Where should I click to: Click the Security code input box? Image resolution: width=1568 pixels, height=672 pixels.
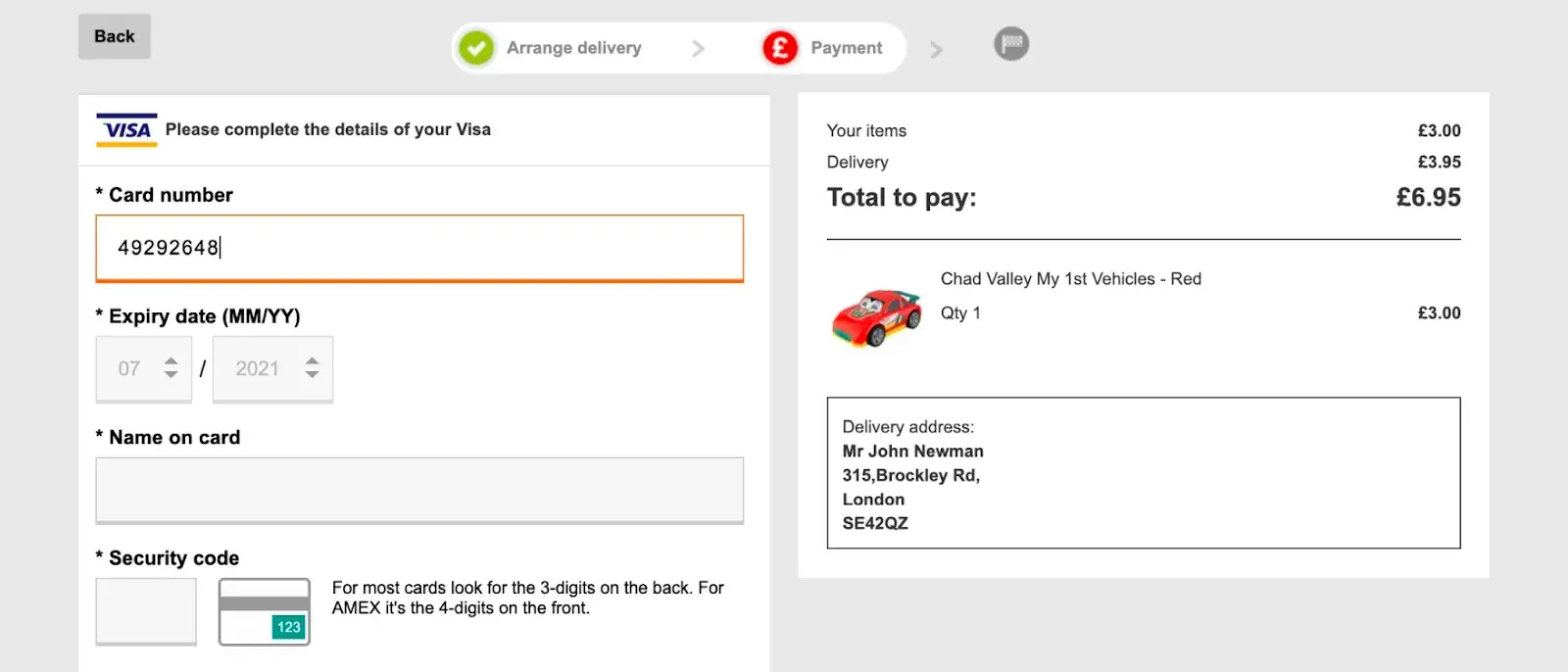[146, 611]
